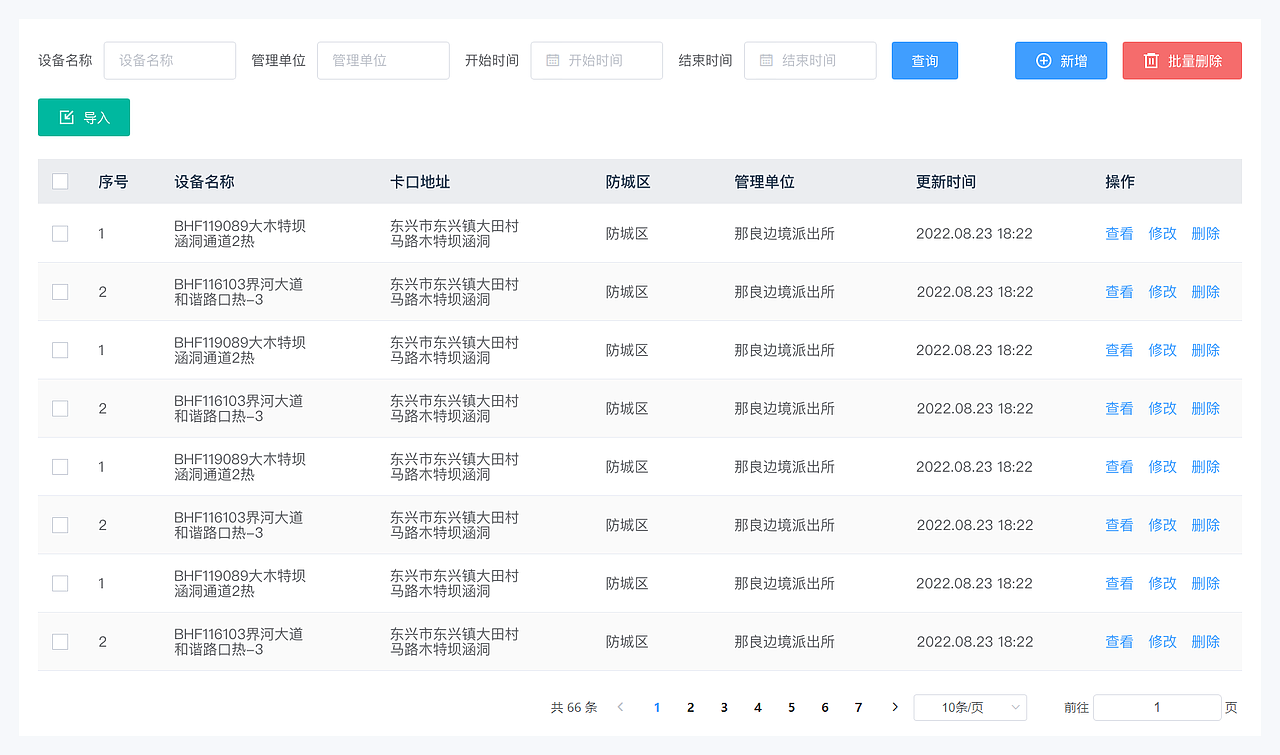The height and width of the screenshot is (755, 1280).
Task: Click the 设备名称 input field
Action: [169, 60]
